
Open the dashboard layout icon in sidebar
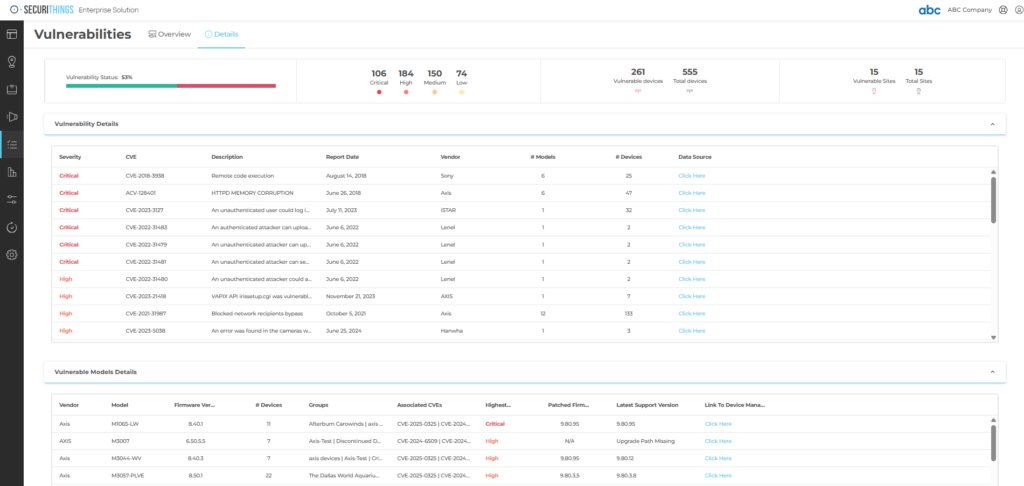click(x=12, y=35)
